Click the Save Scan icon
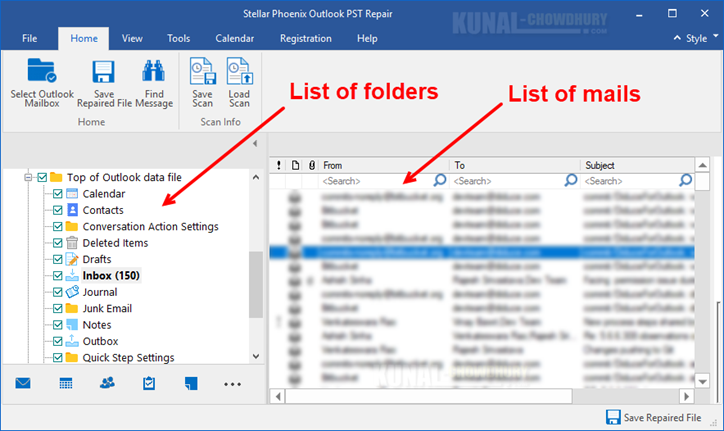This screenshot has width=724, height=431. coord(203,71)
